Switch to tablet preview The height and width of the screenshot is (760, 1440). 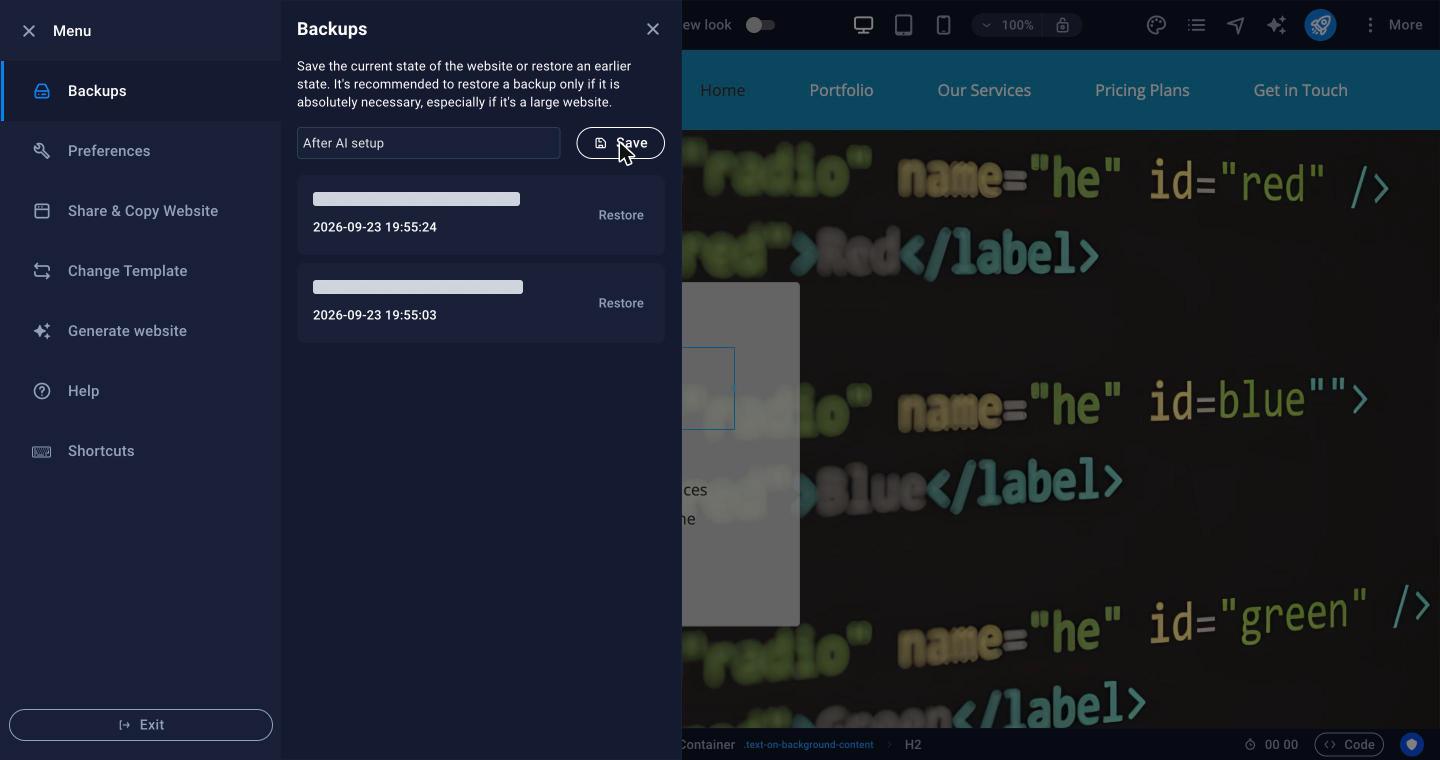pyautogui.click(x=903, y=25)
